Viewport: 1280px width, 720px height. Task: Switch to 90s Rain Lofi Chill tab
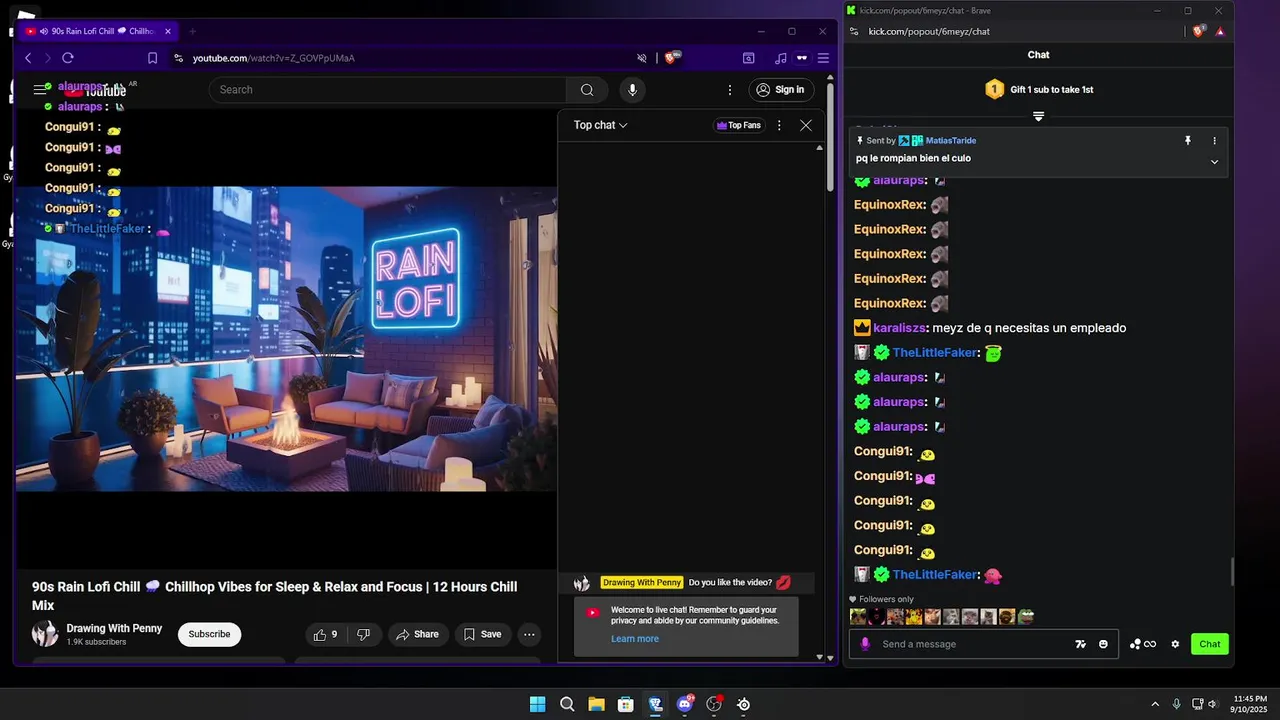click(97, 31)
